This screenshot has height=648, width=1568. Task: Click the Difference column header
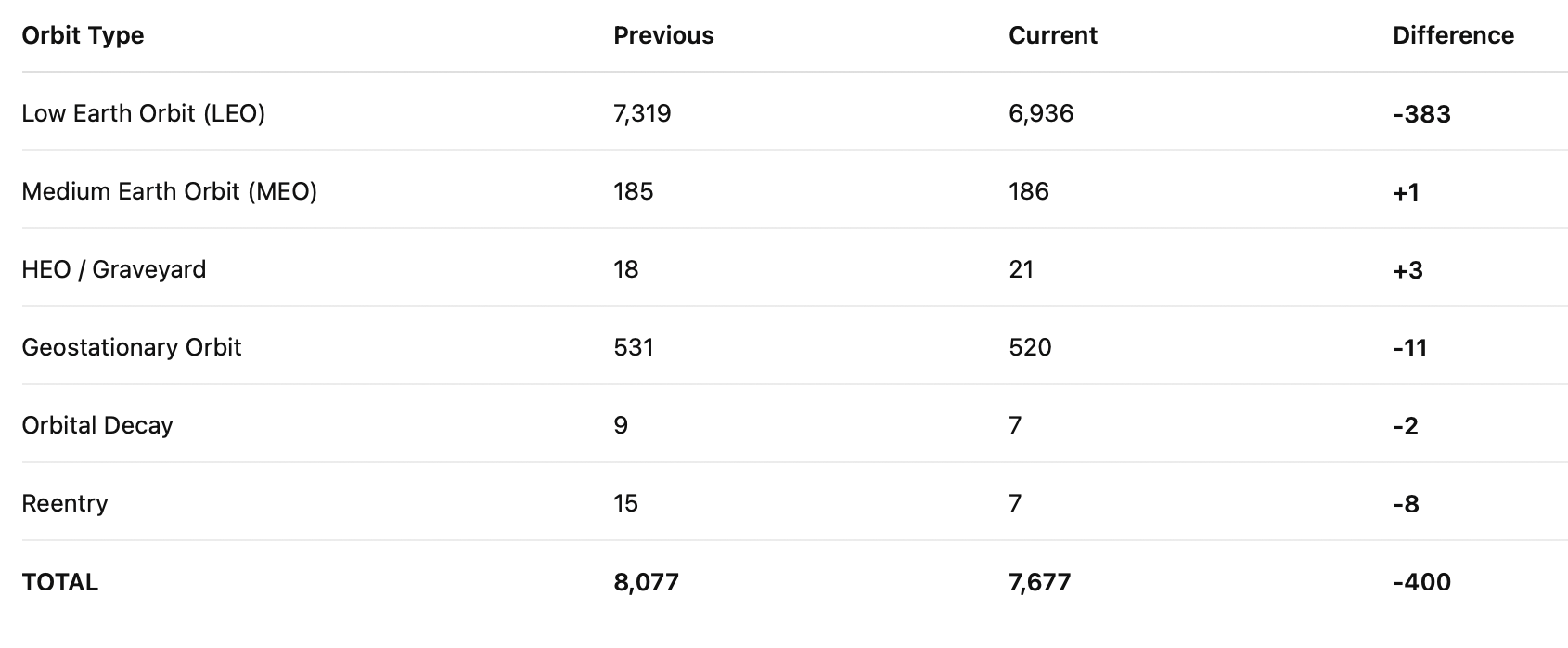tap(1453, 35)
